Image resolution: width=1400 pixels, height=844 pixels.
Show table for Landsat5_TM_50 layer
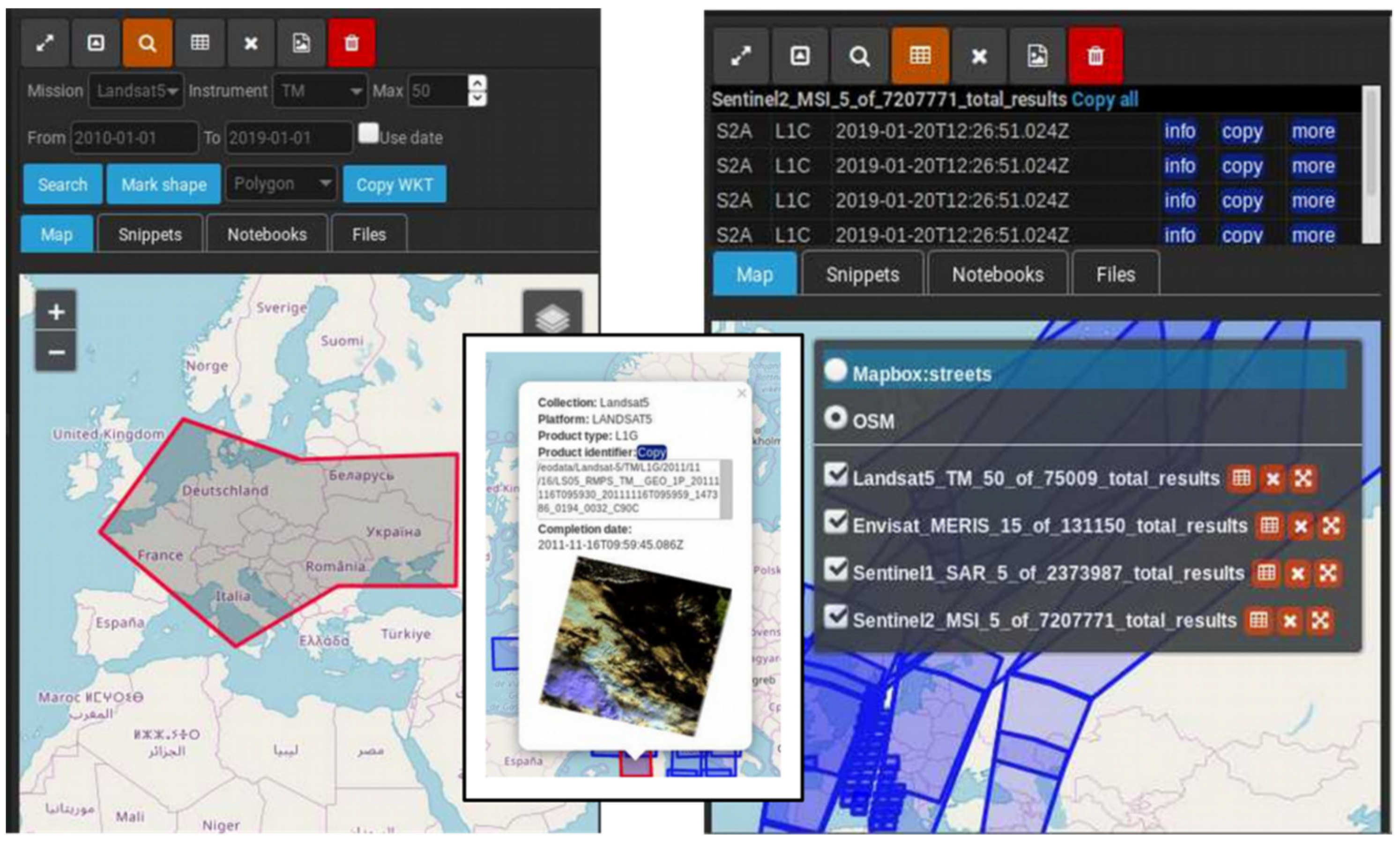[1241, 478]
